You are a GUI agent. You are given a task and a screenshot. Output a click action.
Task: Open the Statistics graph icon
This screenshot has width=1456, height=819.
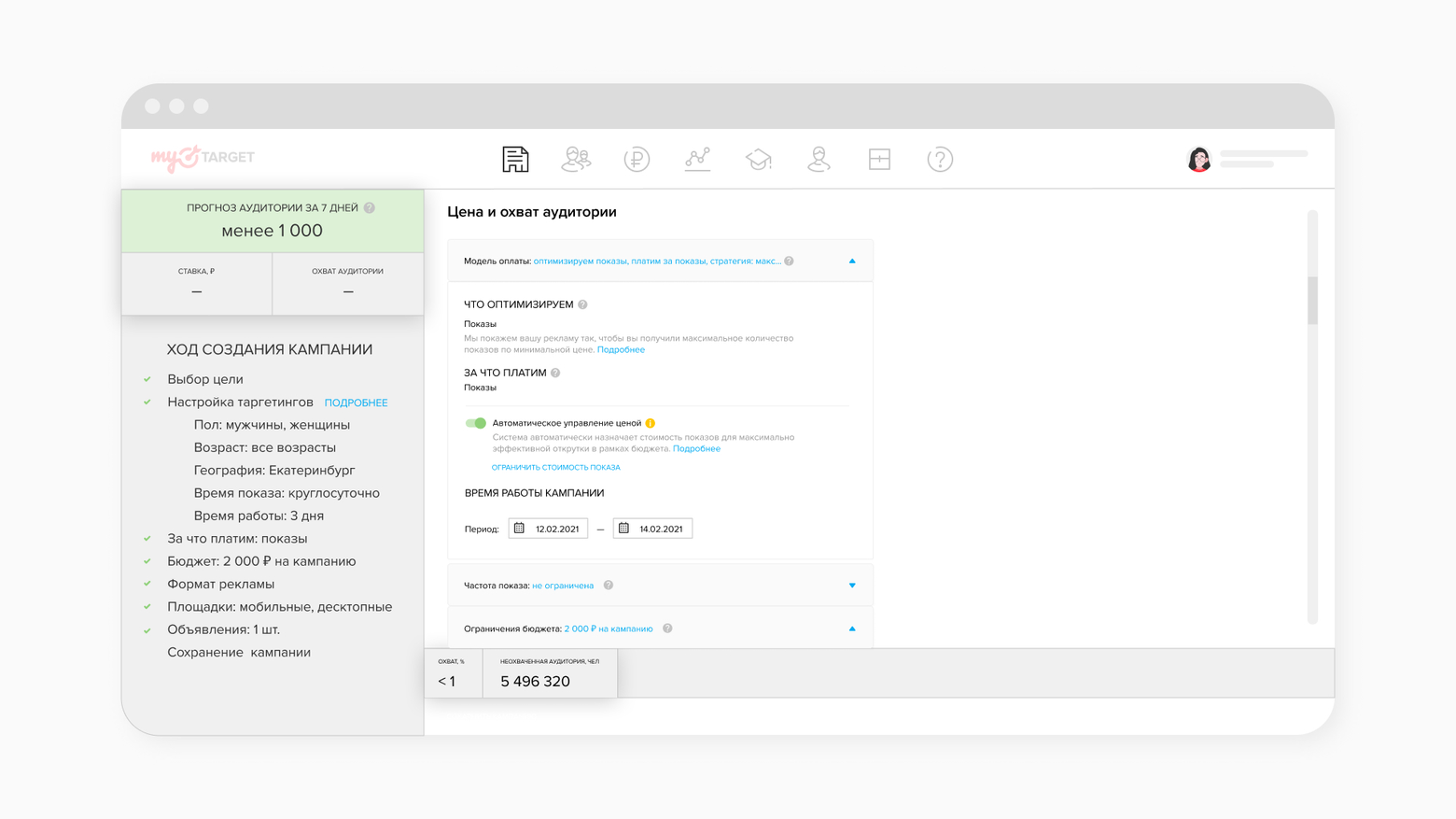click(697, 159)
